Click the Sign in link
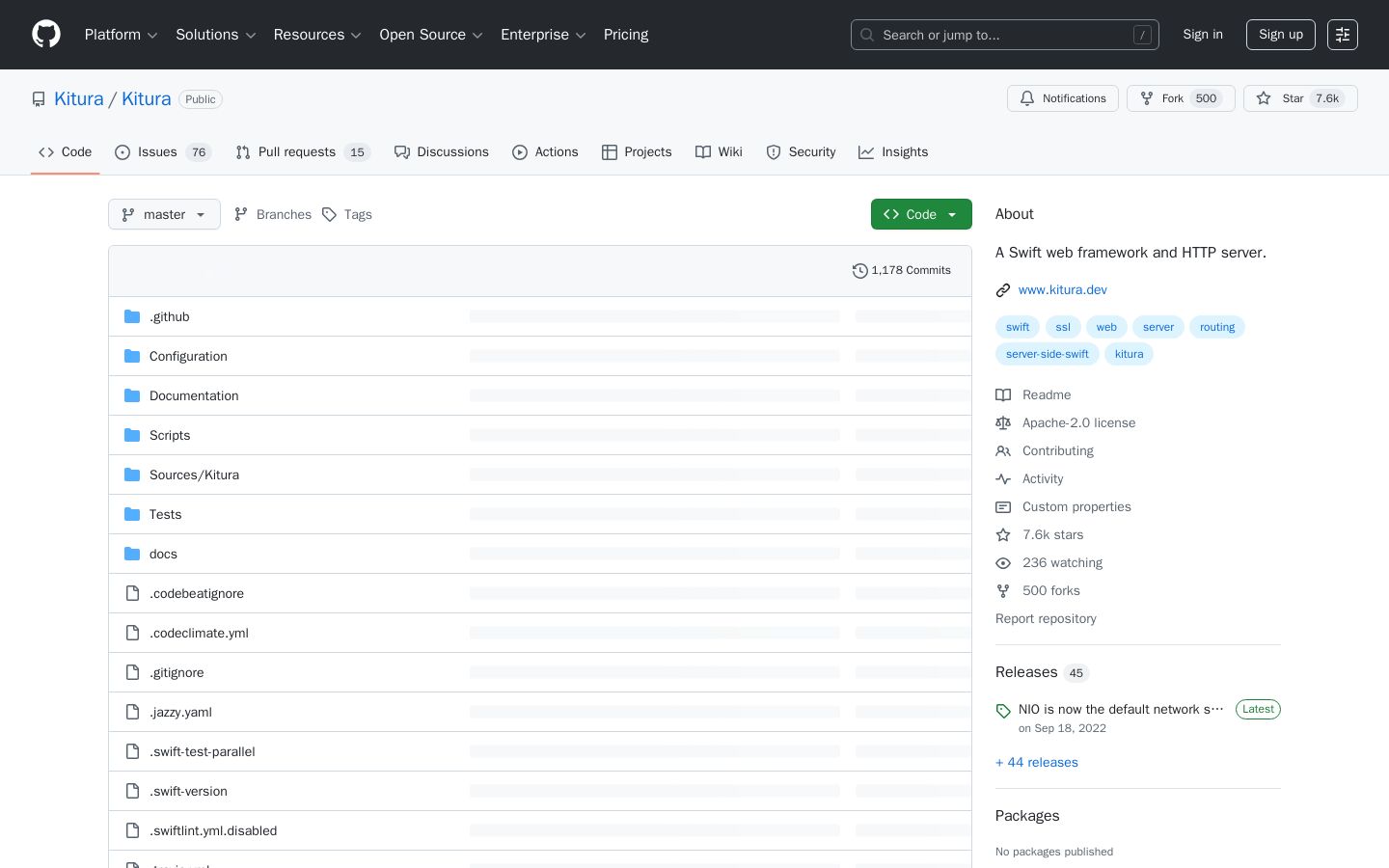 [x=1203, y=35]
